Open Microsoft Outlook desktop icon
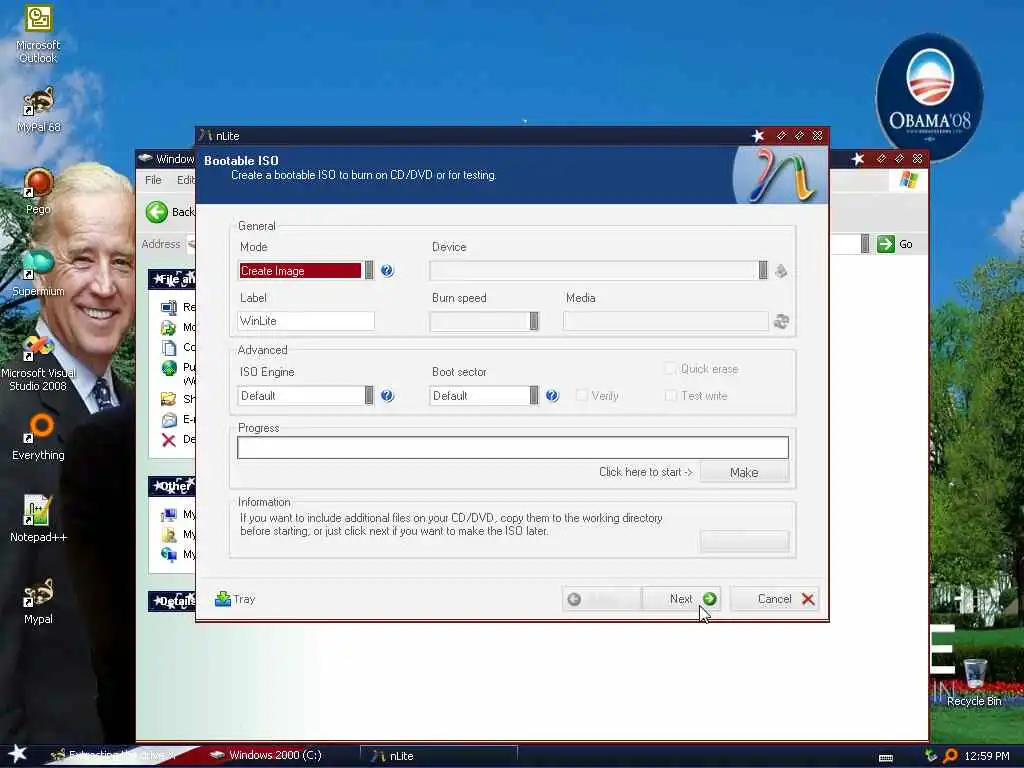The height and width of the screenshot is (768, 1024). coord(38,34)
